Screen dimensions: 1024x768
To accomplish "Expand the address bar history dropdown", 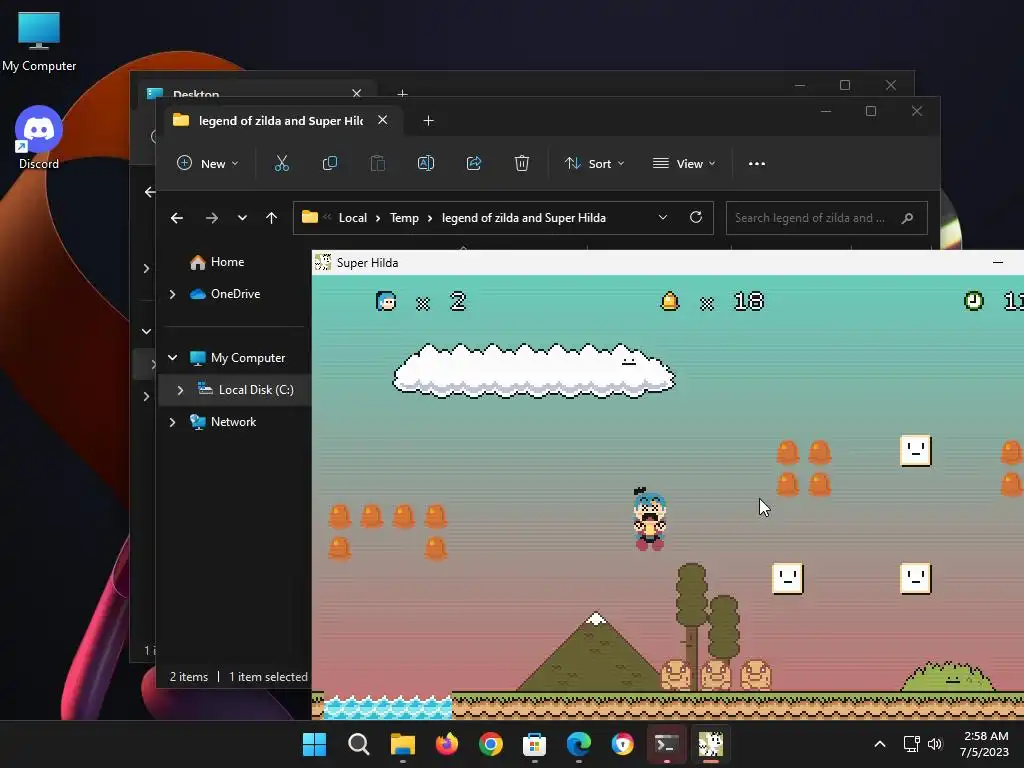I will click(x=663, y=217).
